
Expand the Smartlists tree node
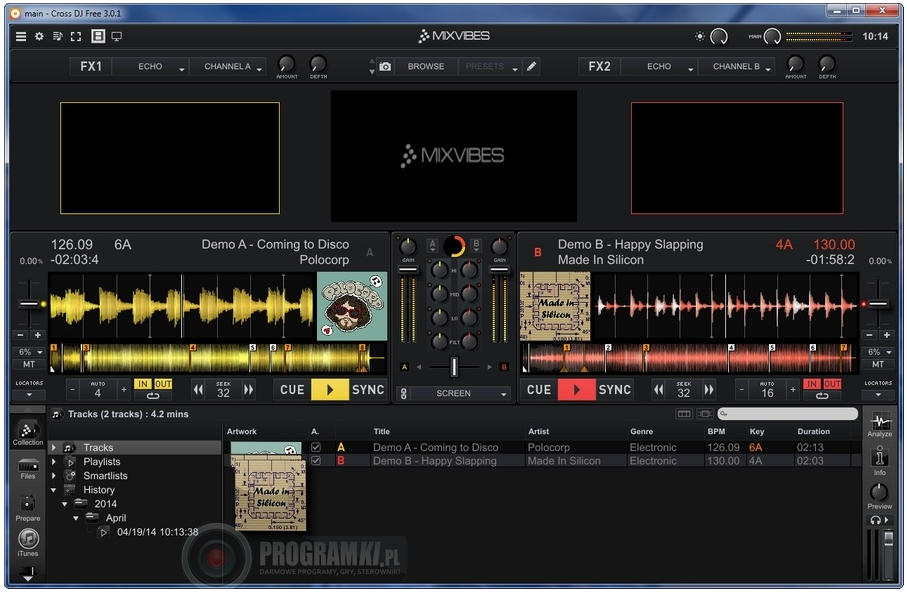pyautogui.click(x=54, y=476)
